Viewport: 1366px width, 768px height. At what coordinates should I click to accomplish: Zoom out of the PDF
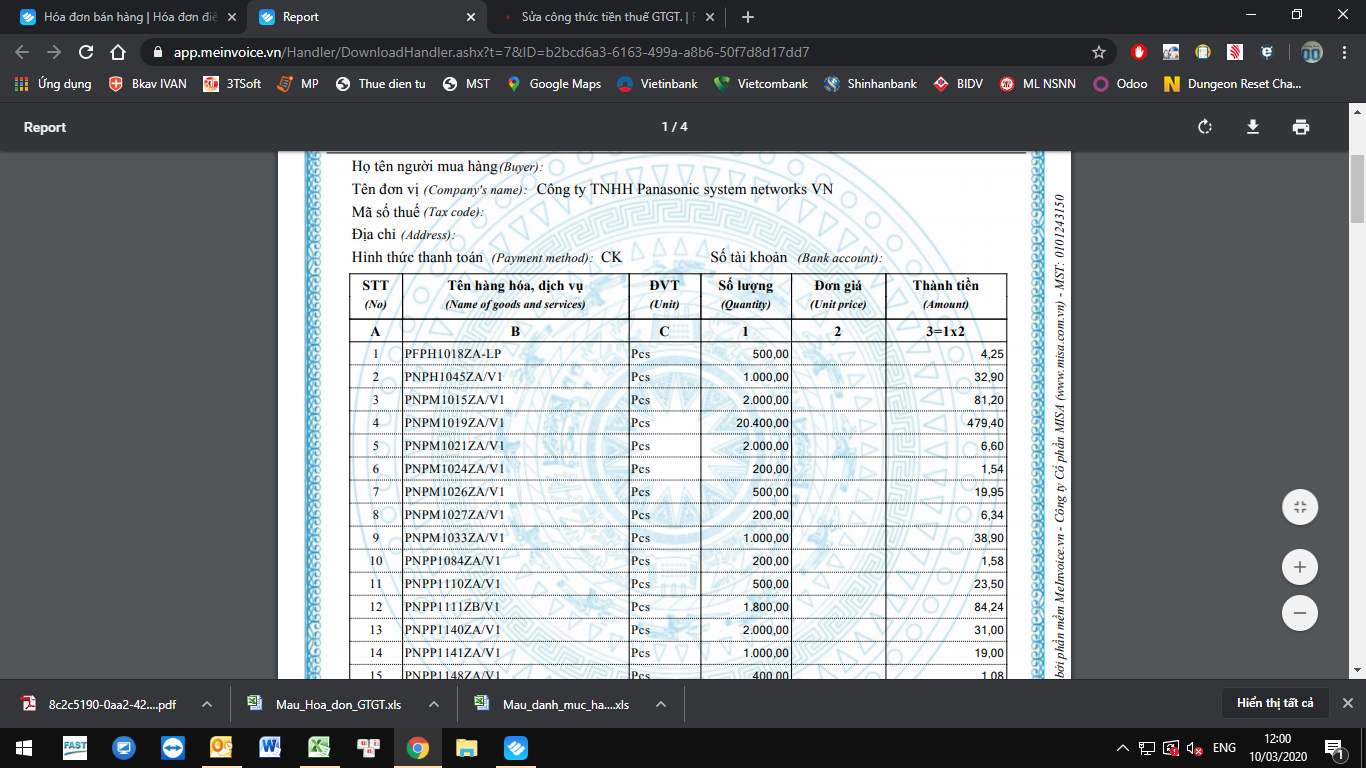click(x=1299, y=612)
